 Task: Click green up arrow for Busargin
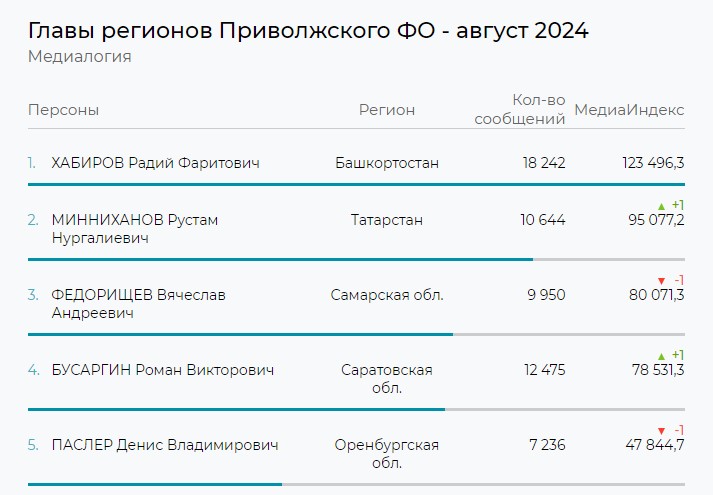661,355
